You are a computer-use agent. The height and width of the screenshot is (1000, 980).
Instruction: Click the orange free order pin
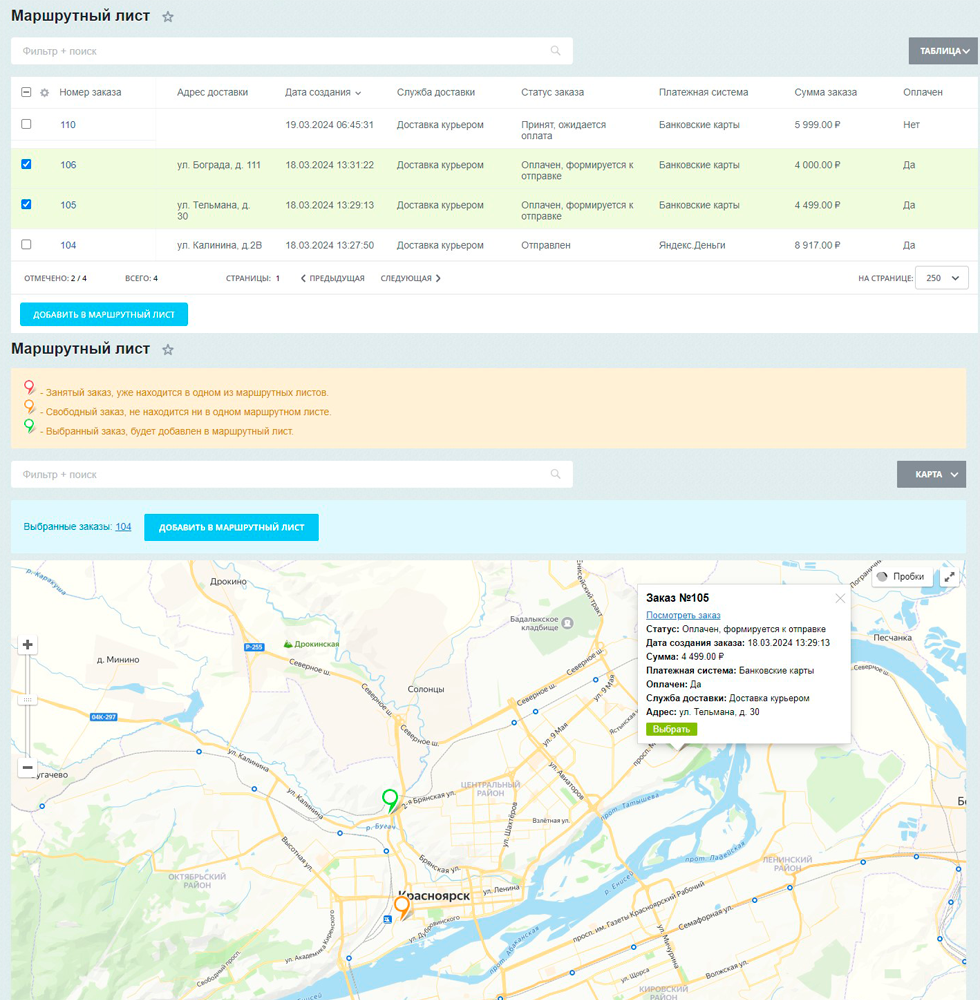pyautogui.click(x=402, y=907)
